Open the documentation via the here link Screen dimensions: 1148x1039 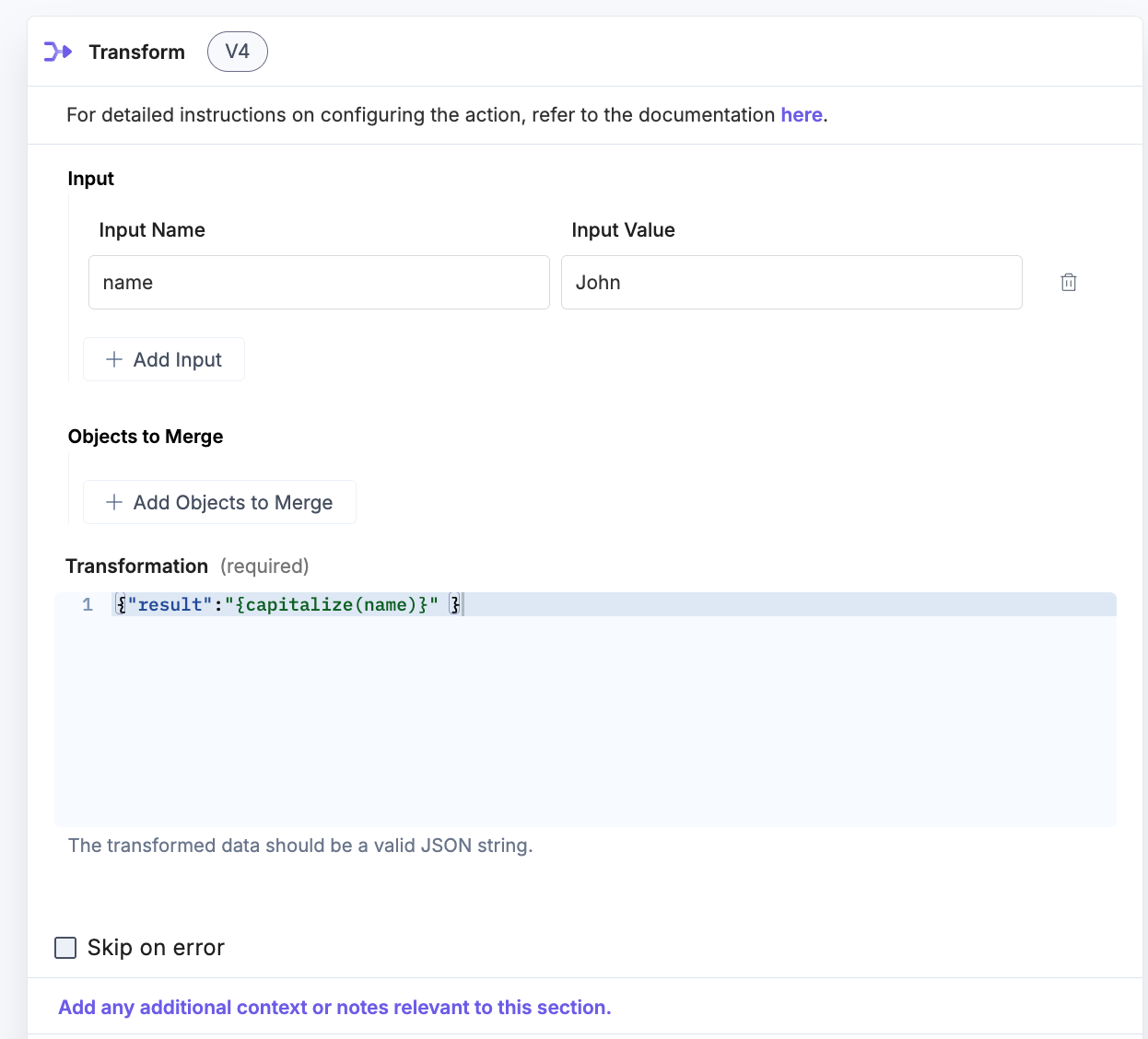tap(801, 115)
